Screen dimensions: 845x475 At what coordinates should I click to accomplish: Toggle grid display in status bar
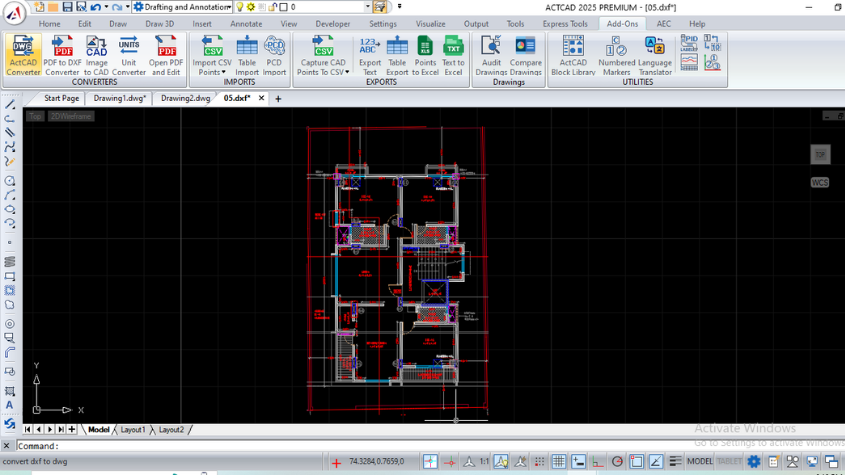click(558, 462)
